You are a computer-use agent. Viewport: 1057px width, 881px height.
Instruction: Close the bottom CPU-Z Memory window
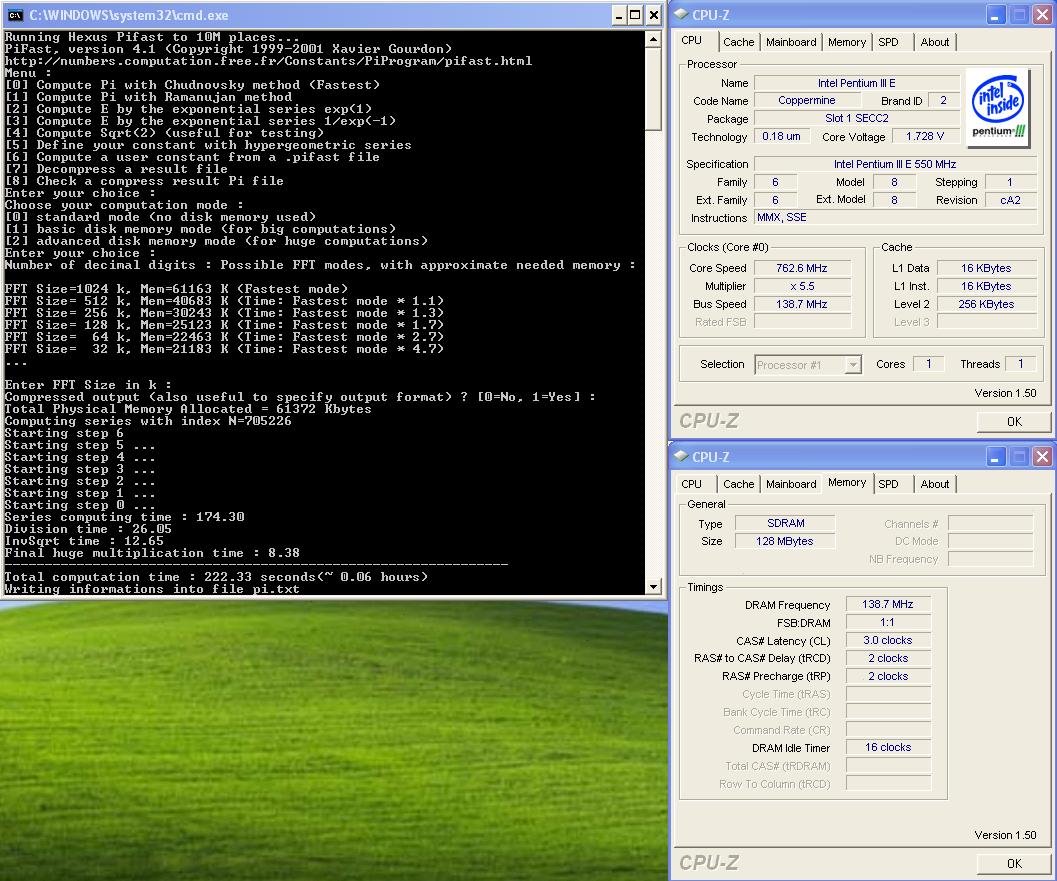(1041, 457)
